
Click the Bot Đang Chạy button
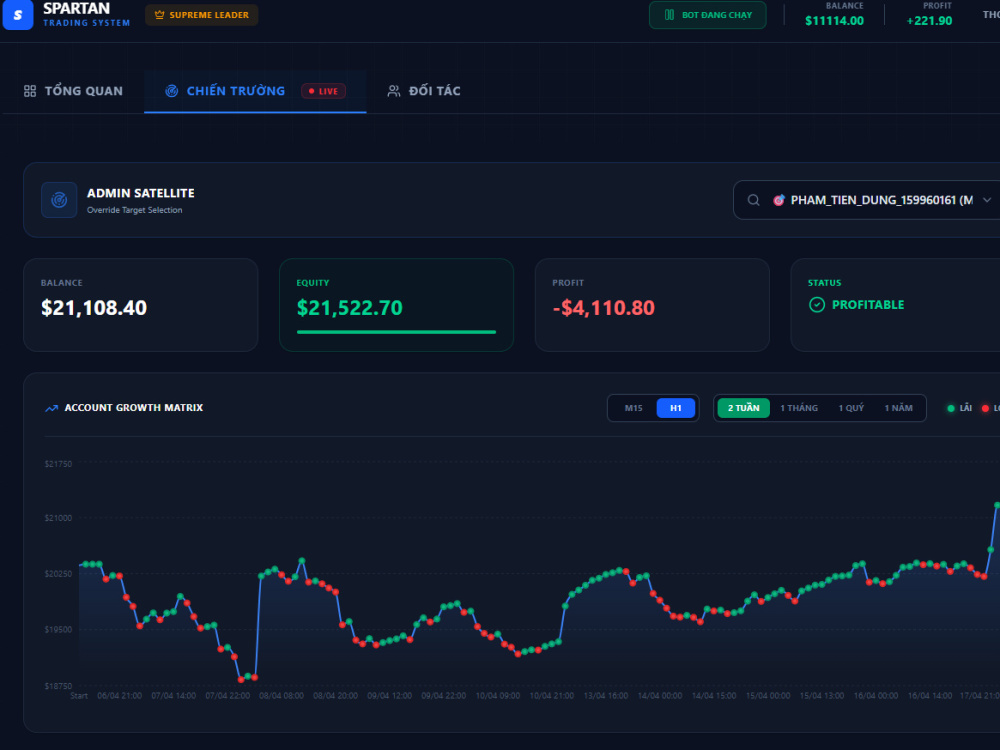[707, 15]
